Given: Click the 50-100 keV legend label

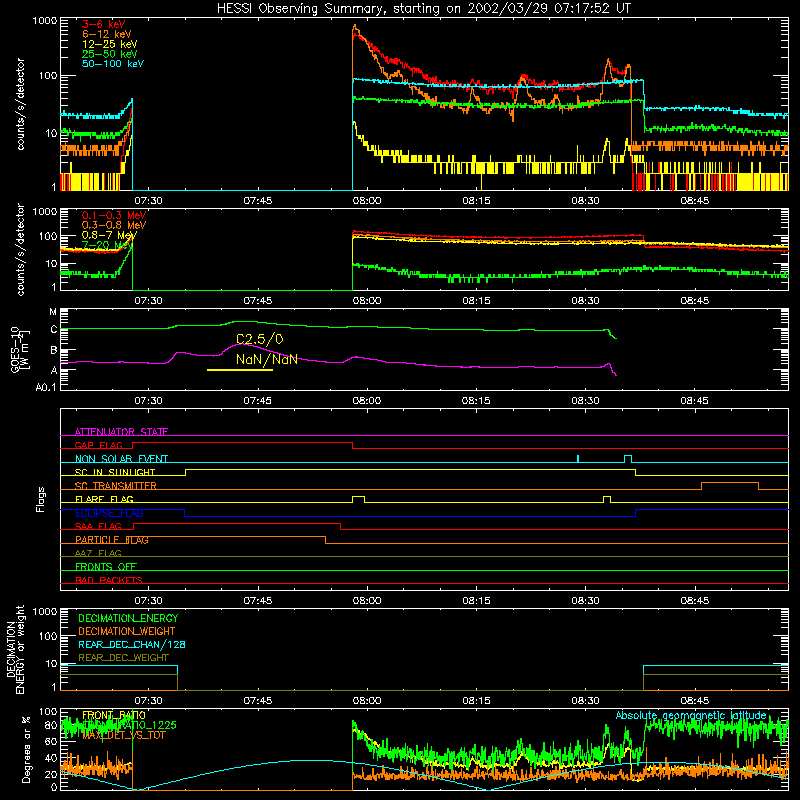Looking at the screenshot, I should point(113,64).
